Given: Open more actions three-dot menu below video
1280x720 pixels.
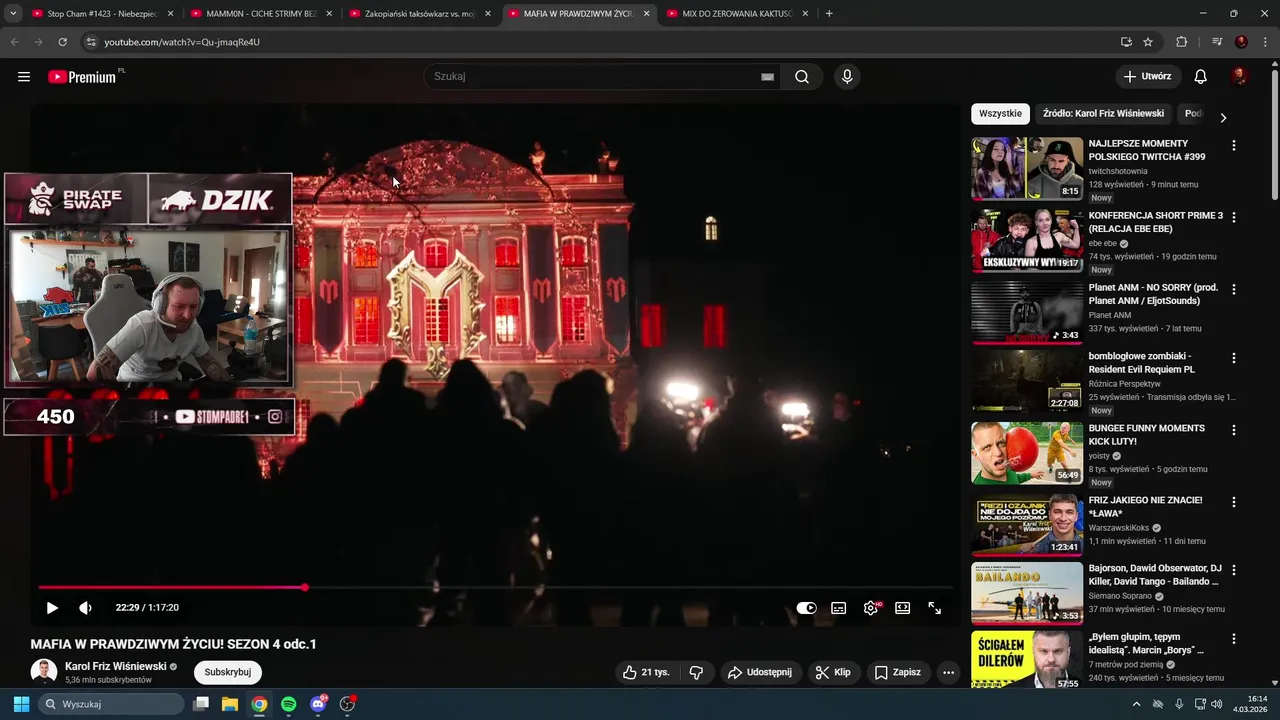Looking at the screenshot, I should tap(949, 672).
